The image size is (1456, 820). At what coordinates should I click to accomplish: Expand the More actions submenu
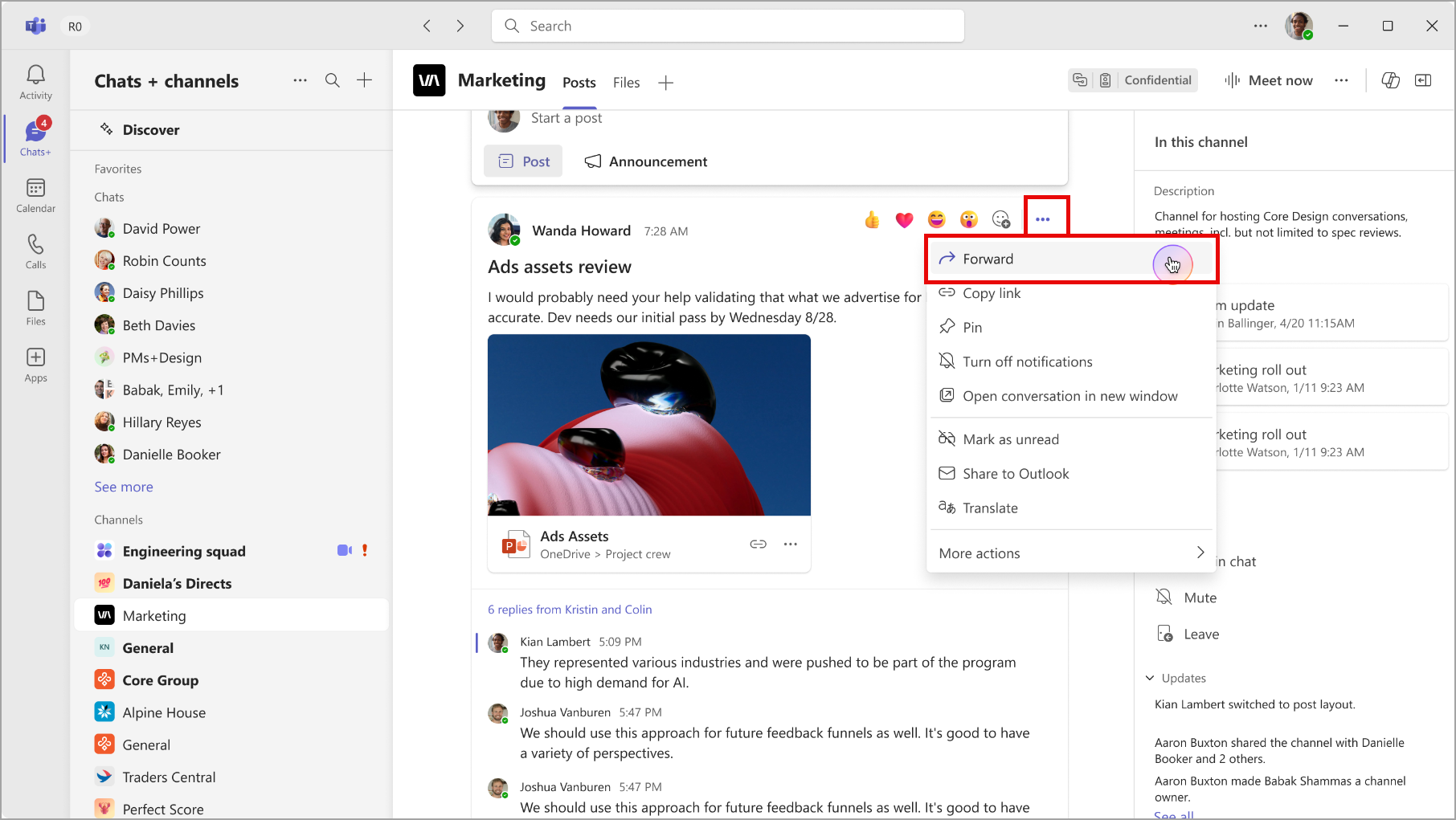(x=1070, y=553)
